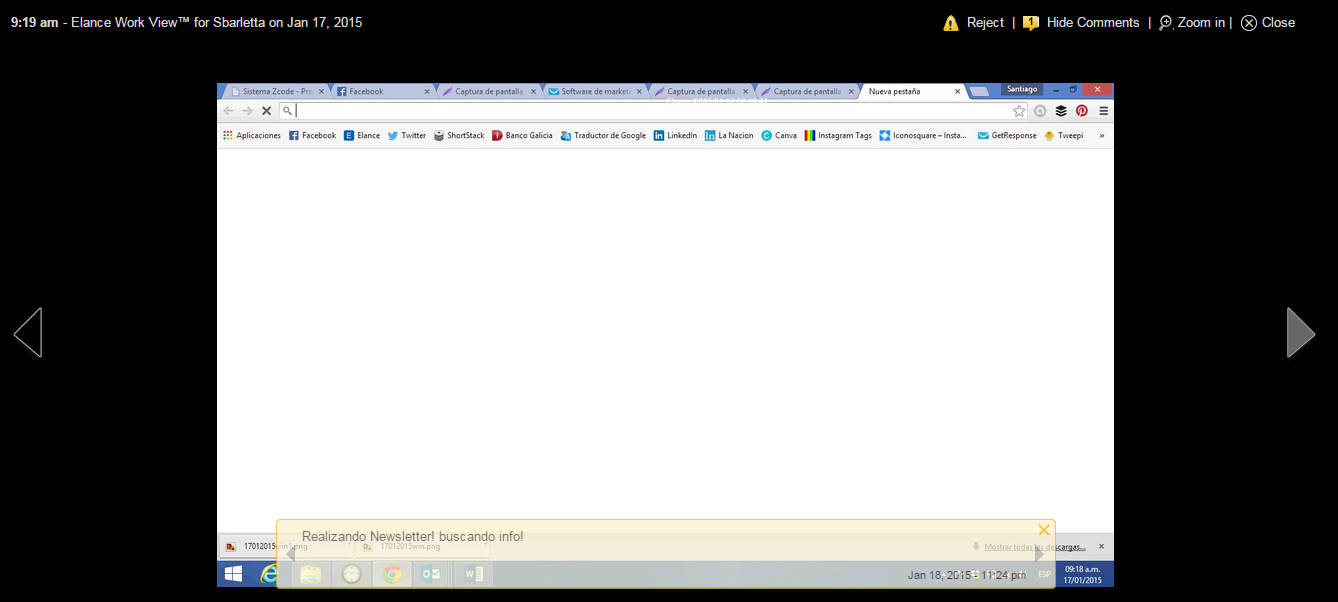Click into the Chrome address bar
1338x602 pixels.
point(653,111)
